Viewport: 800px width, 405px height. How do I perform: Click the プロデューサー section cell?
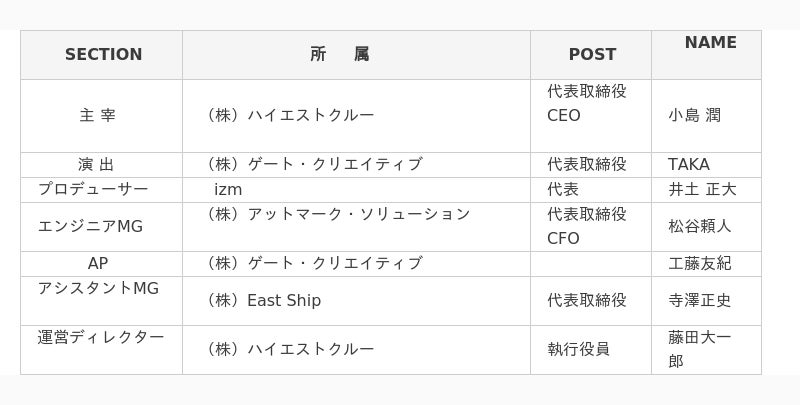tap(93, 189)
